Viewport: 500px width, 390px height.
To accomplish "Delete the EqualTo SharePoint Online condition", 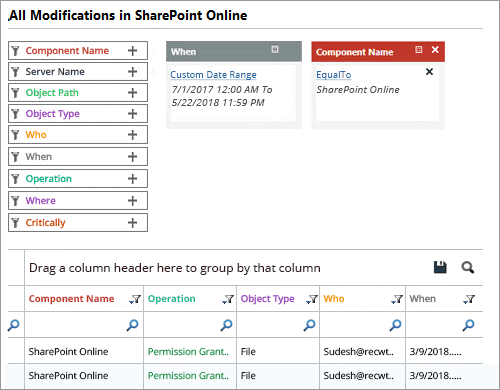I will (x=429, y=72).
